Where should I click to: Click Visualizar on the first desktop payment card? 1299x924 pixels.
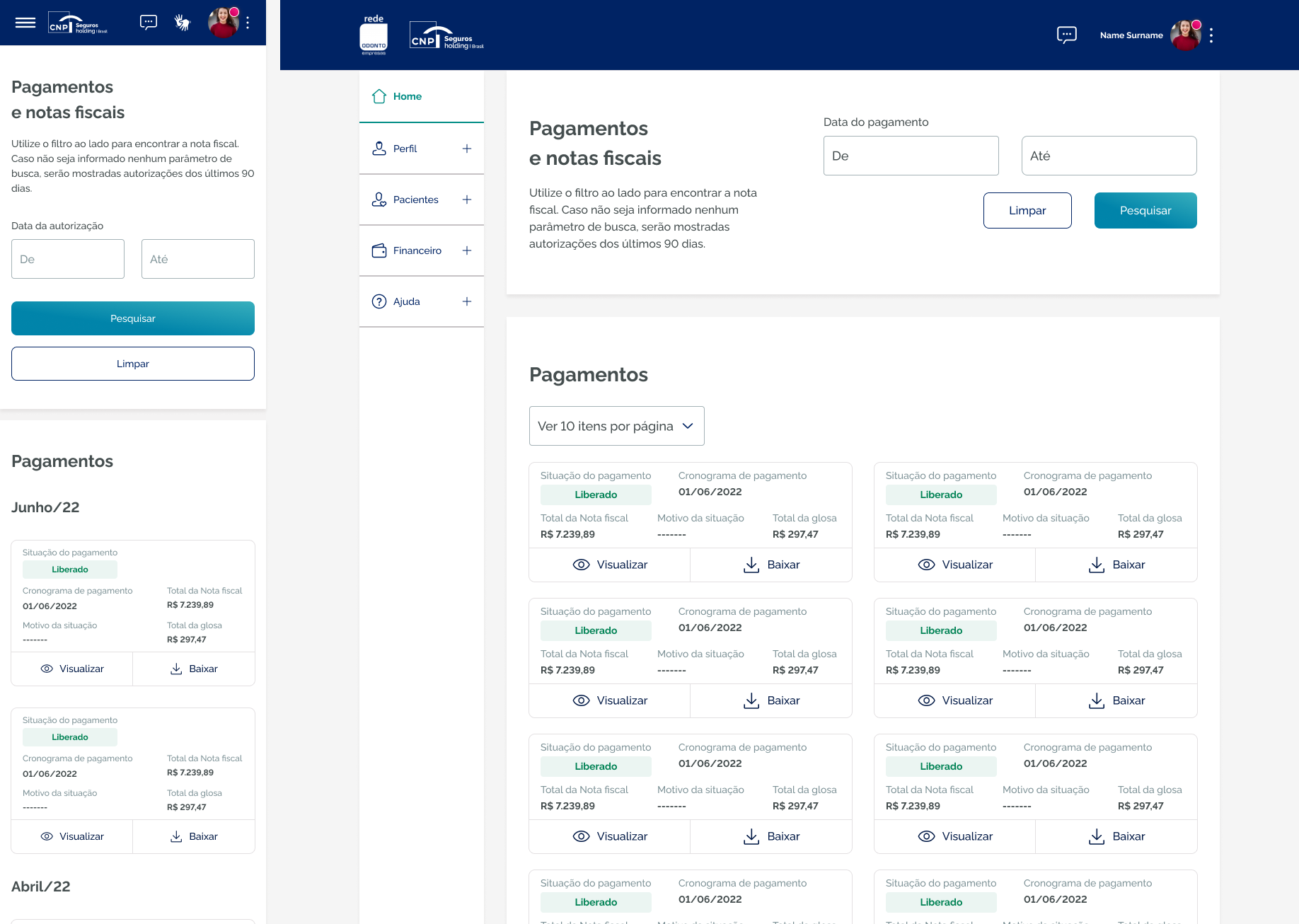(x=610, y=565)
